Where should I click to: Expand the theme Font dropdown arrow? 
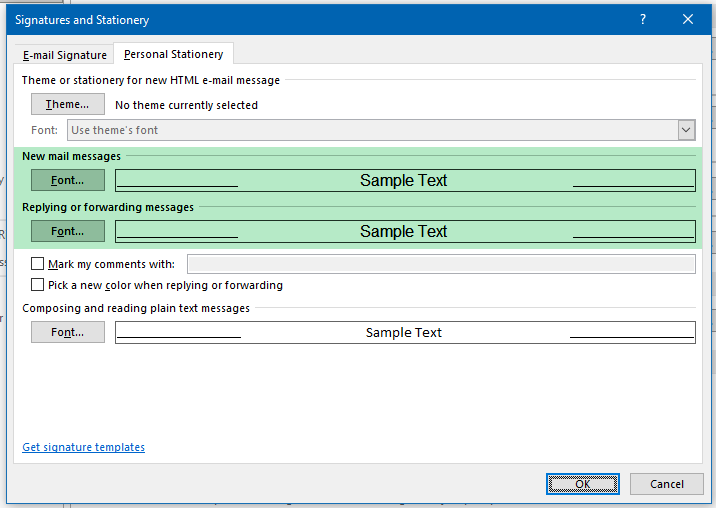tap(686, 130)
